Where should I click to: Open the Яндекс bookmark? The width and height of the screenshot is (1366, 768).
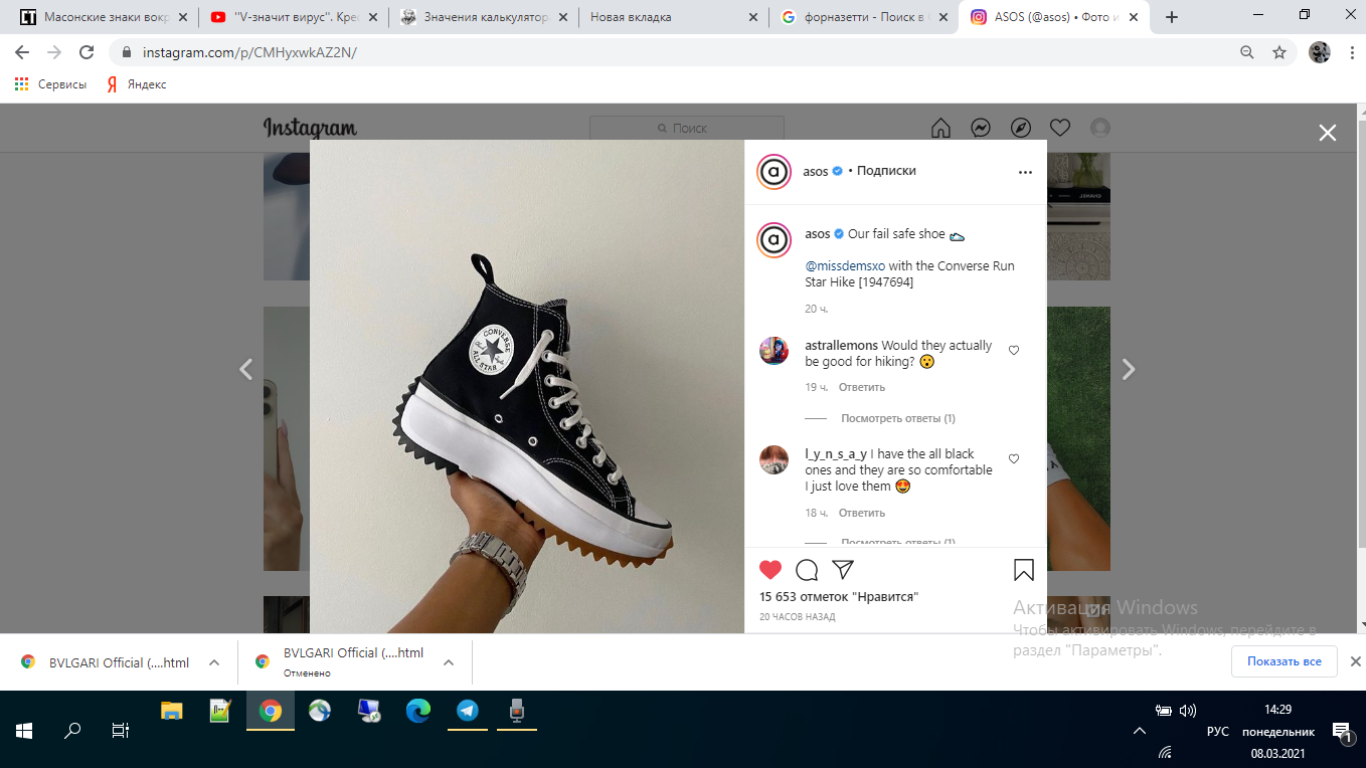(x=136, y=85)
